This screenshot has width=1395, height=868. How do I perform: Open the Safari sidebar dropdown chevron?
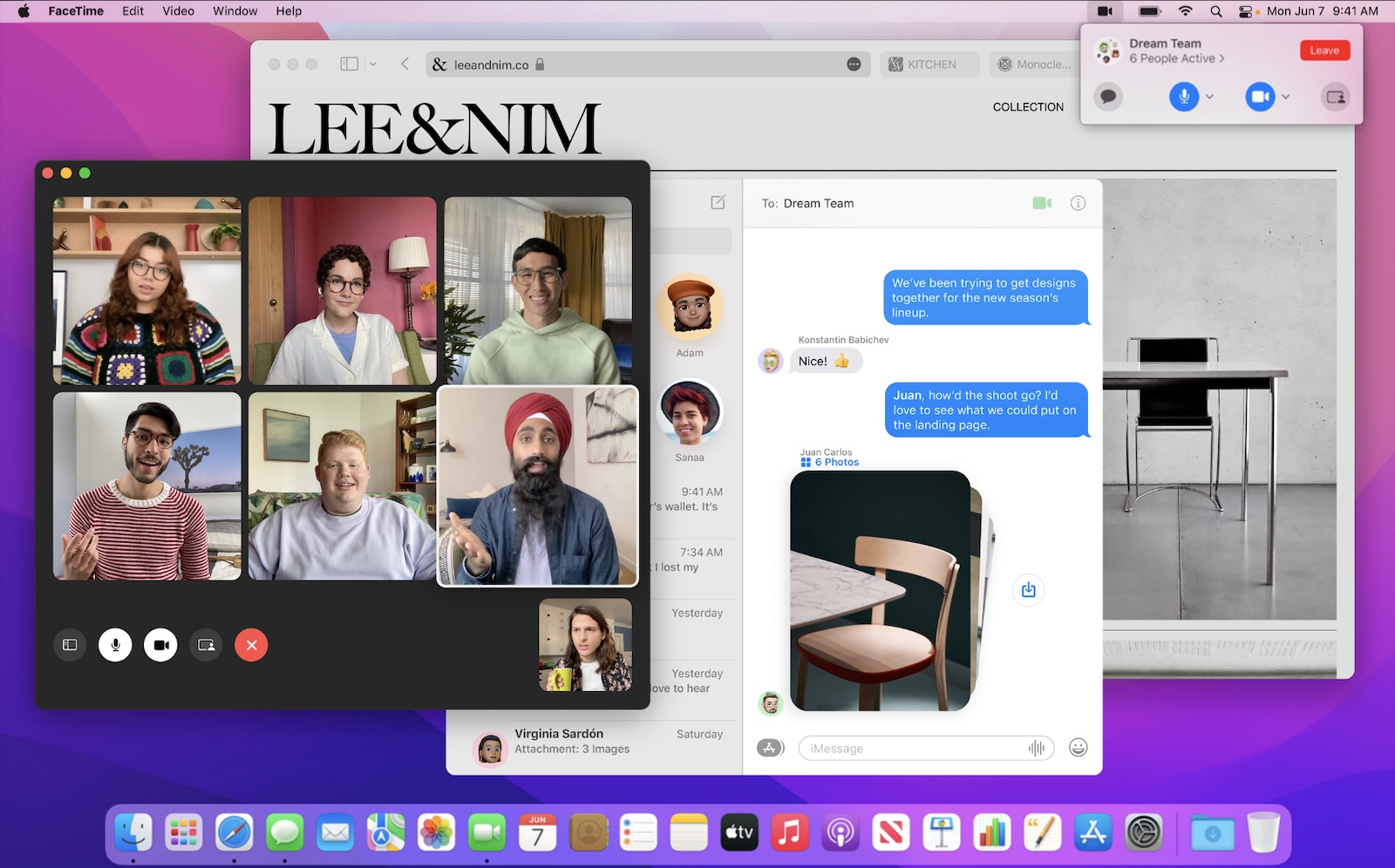coord(373,64)
